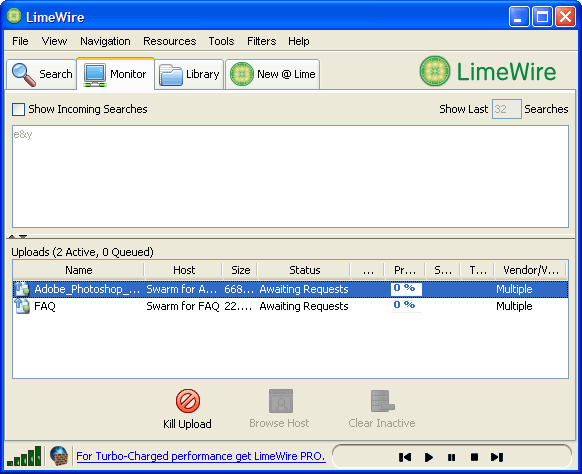
Task: Click the Show Last searches number field
Action: pyautogui.click(x=507, y=109)
